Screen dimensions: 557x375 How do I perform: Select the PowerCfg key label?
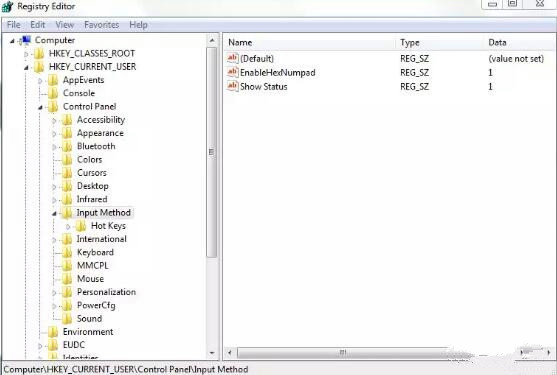click(96, 305)
